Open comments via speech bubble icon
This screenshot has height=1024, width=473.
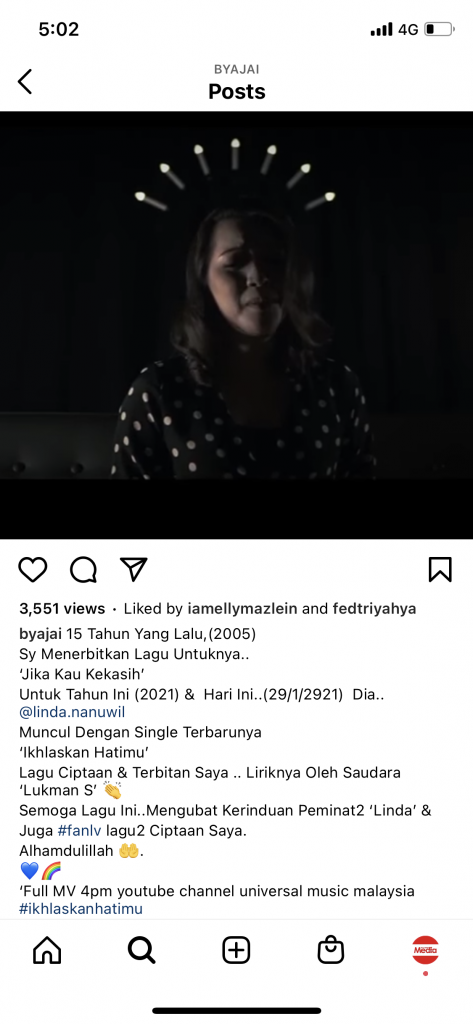tap(84, 569)
